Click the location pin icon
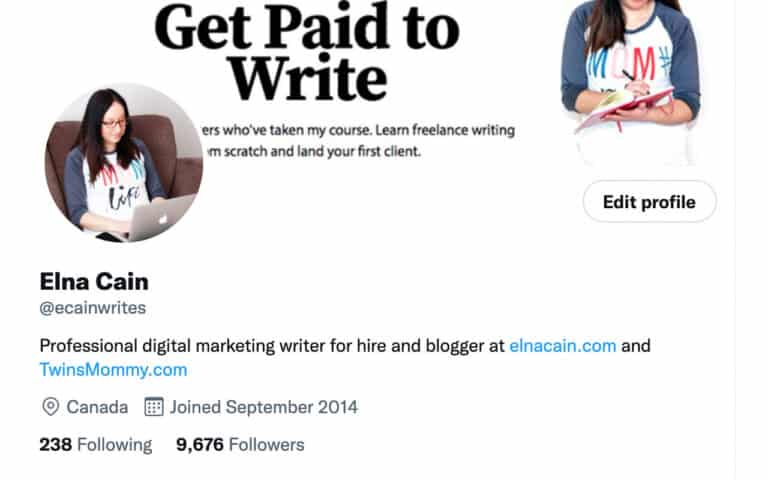The width and height of the screenshot is (768, 480). [x=50, y=407]
